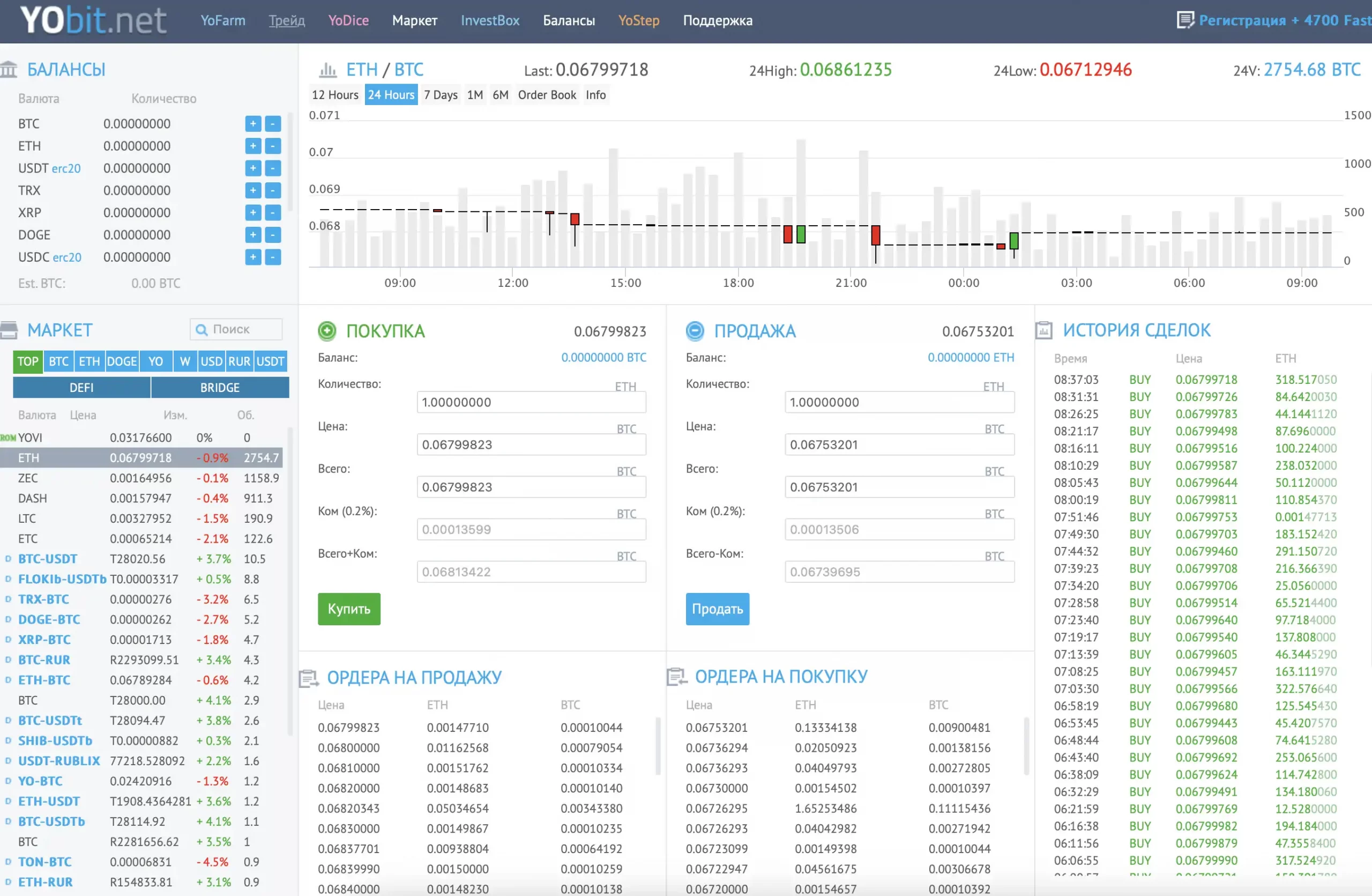Click the plus deposit icon for BTC

[253, 123]
